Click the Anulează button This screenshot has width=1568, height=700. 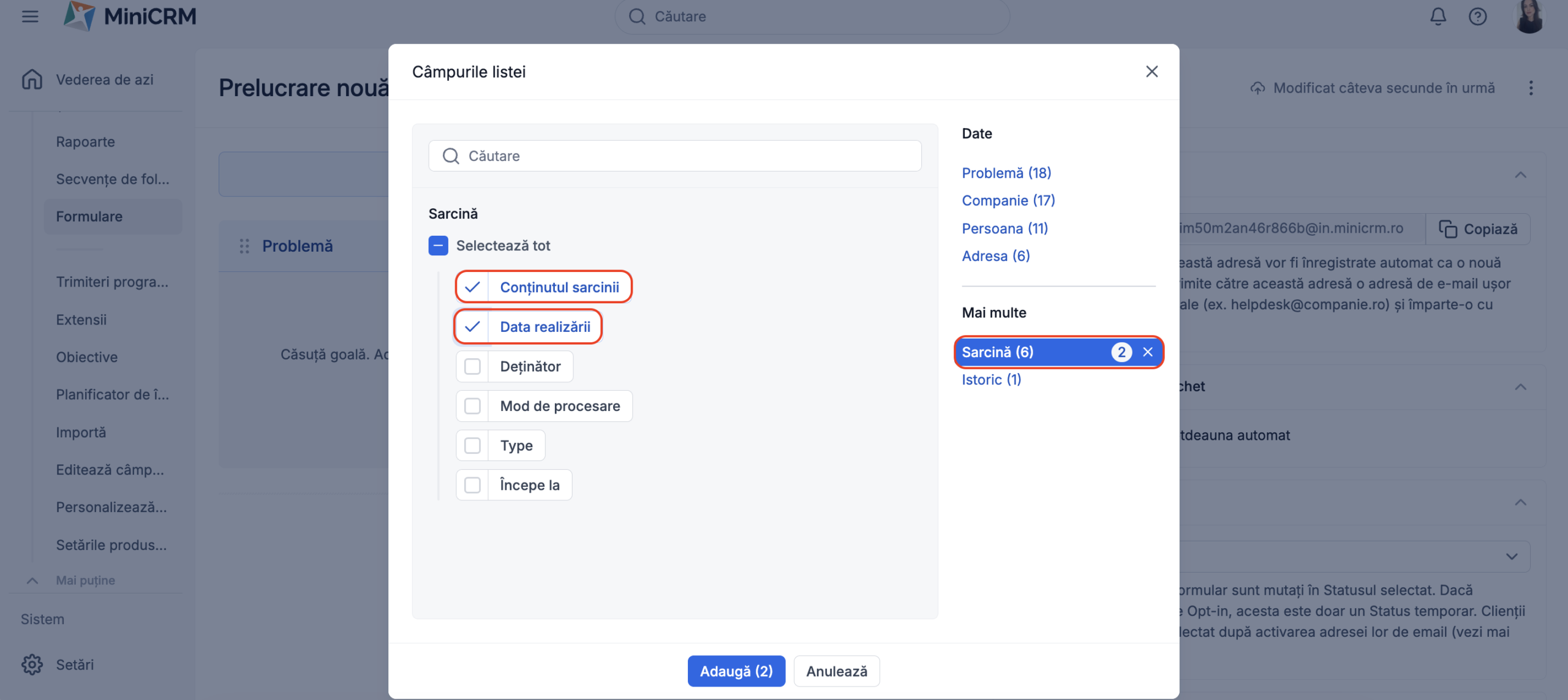(836, 671)
